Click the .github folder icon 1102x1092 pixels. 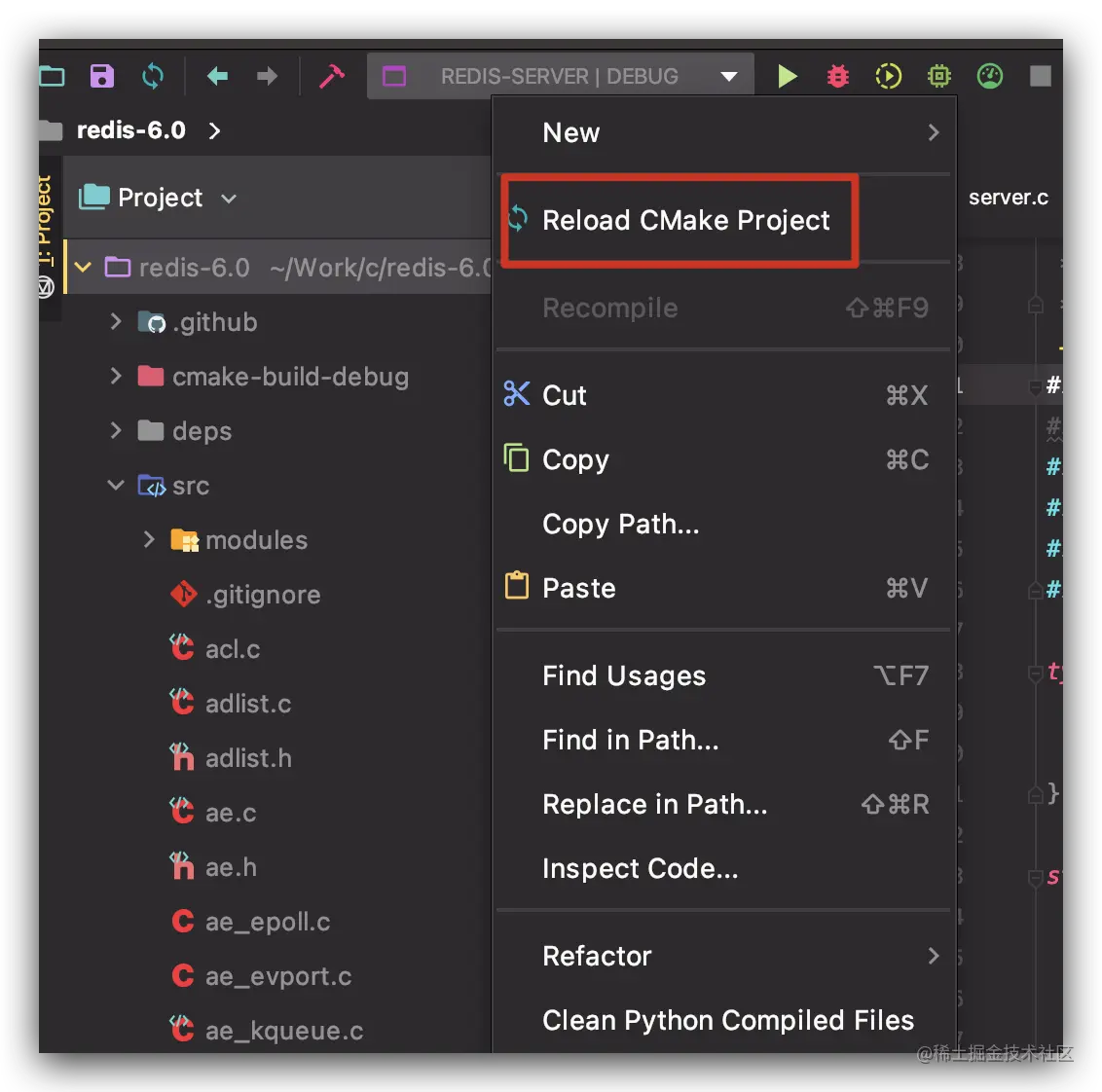tap(151, 322)
